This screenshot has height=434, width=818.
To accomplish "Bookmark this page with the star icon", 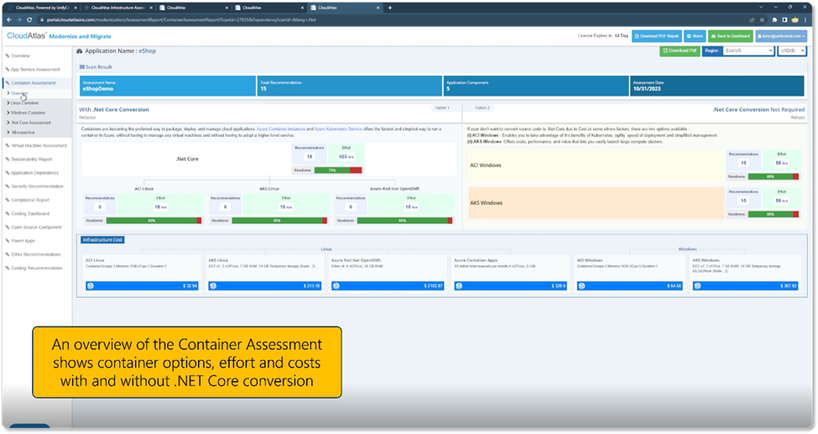I will click(762, 20).
